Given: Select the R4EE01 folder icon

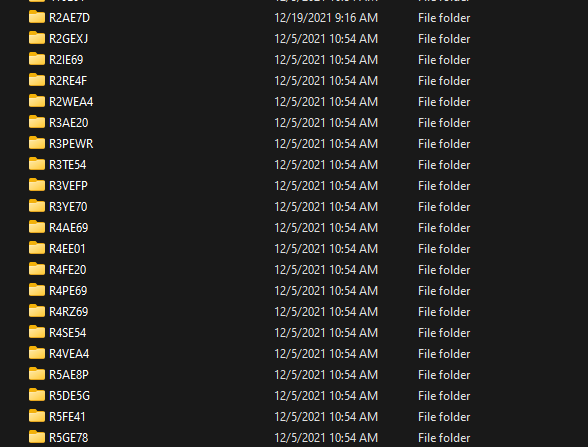Looking at the screenshot, I should (37, 248).
